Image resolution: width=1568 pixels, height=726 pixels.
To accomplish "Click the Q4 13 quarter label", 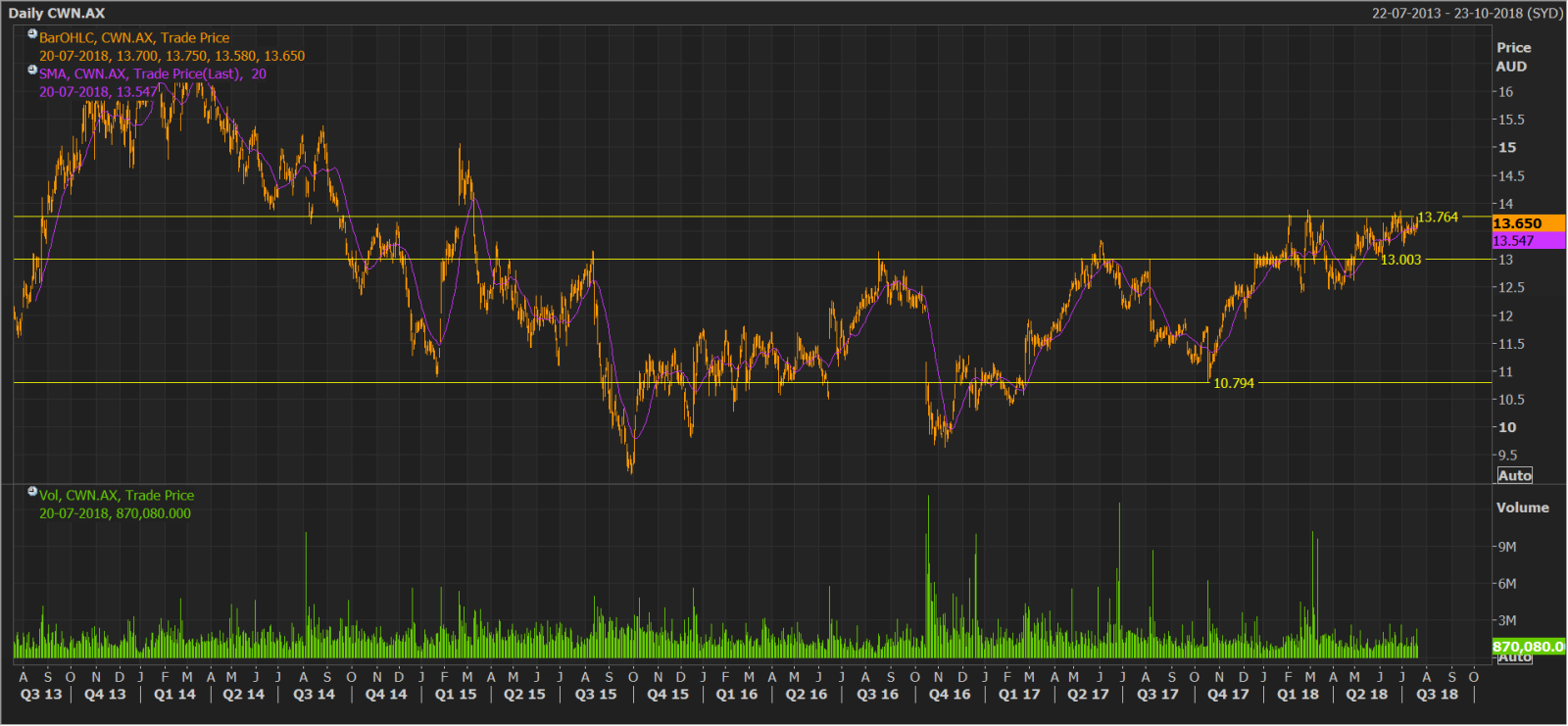I will [105, 695].
